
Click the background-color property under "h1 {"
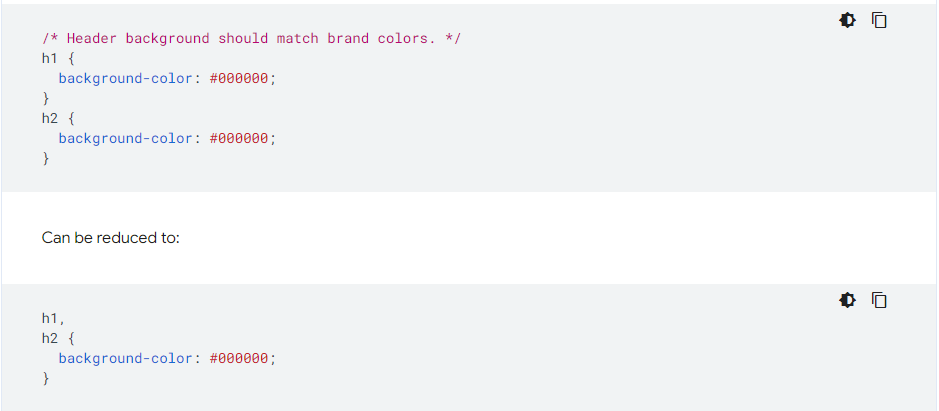[125, 78]
